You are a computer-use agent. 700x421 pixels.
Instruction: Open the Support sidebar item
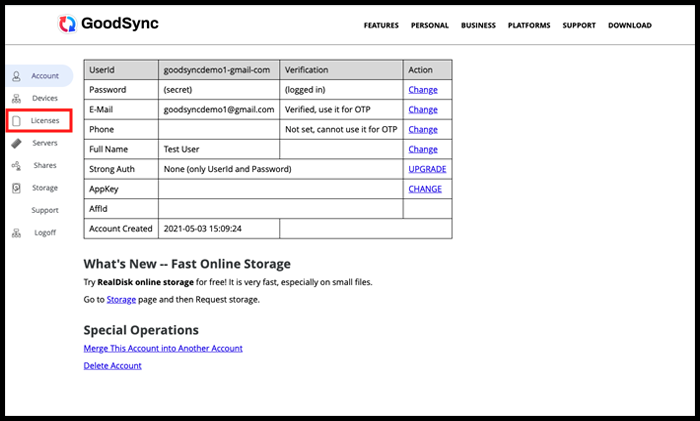point(44,210)
